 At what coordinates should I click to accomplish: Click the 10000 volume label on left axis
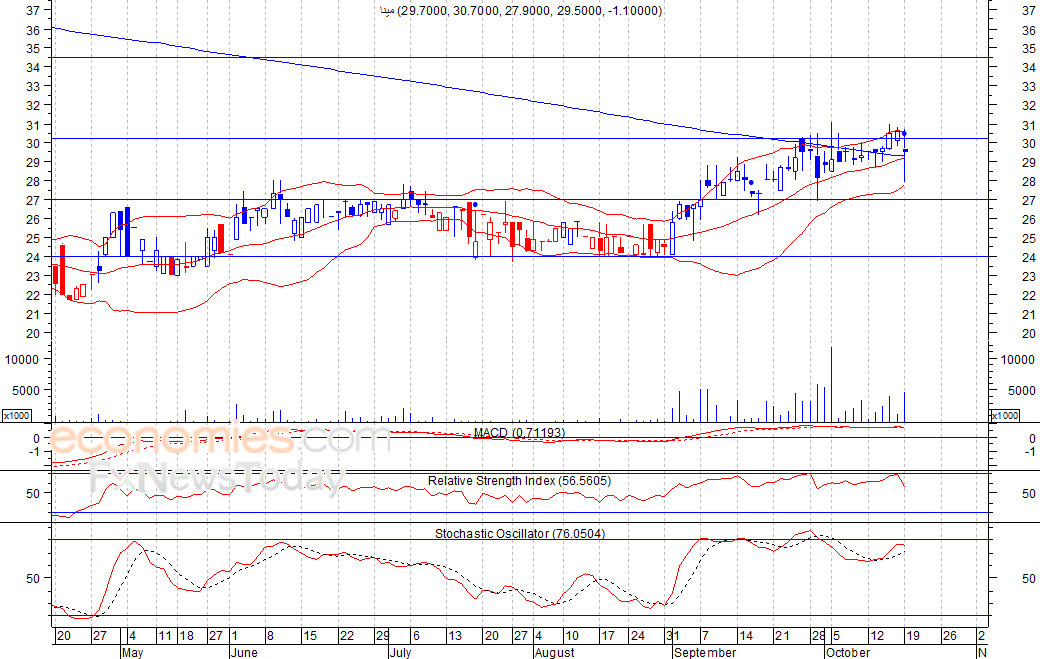pos(21,359)
